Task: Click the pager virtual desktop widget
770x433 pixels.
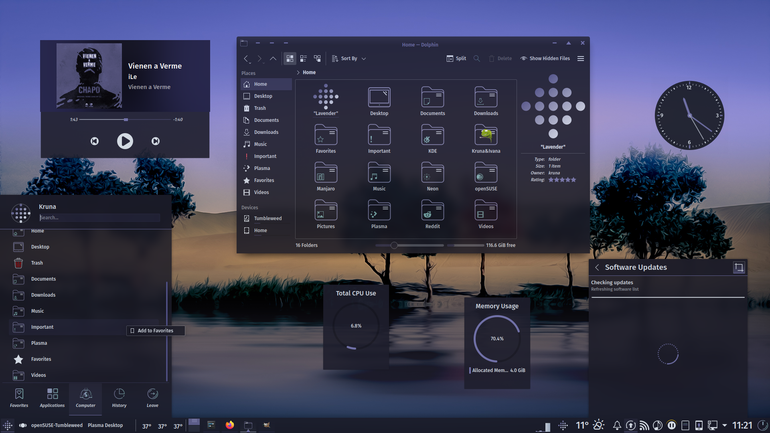Action: coord(194,425)
